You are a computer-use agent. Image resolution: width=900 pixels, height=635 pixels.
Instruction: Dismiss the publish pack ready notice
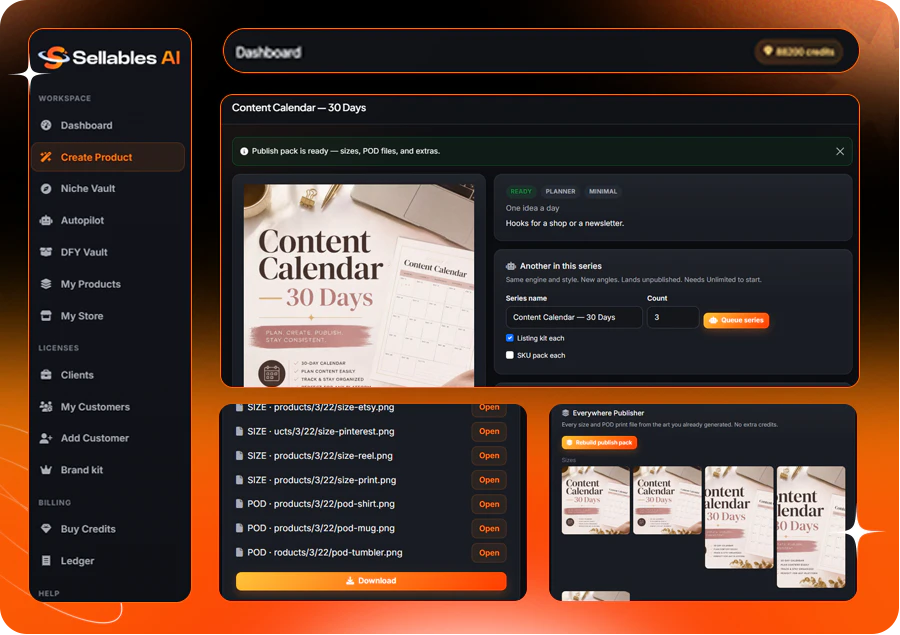click(840, 152)
